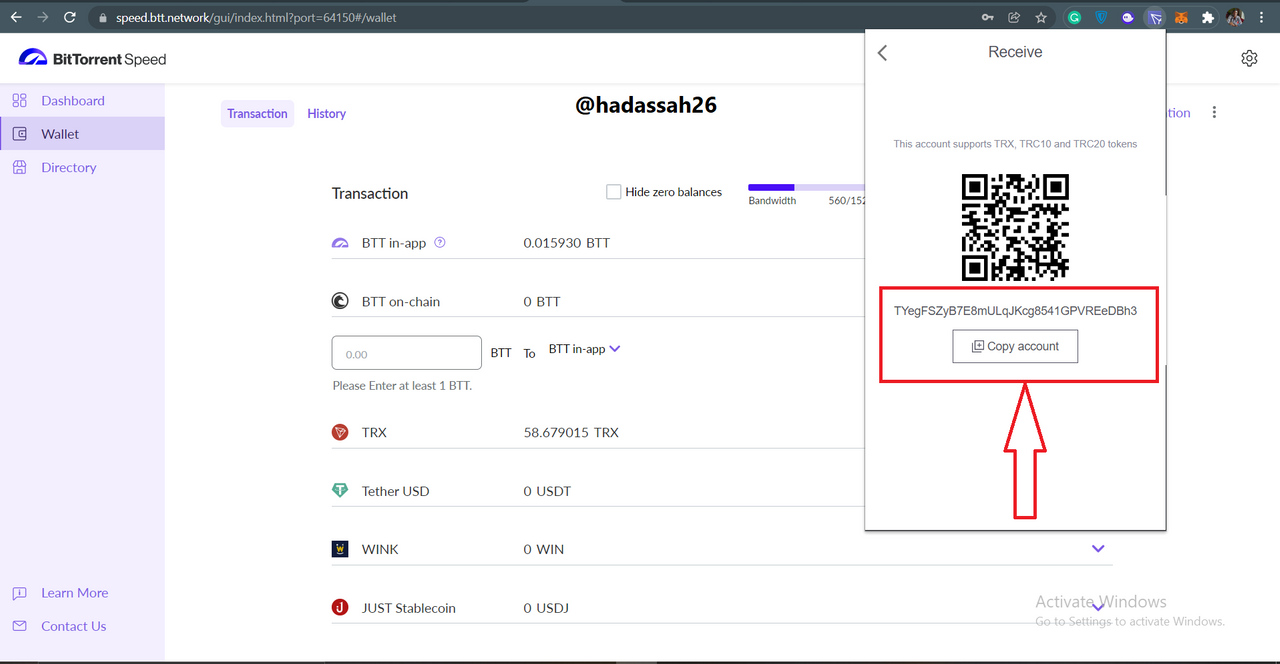
Task: Click the Learn More link
Action: (x=74, y=593)
